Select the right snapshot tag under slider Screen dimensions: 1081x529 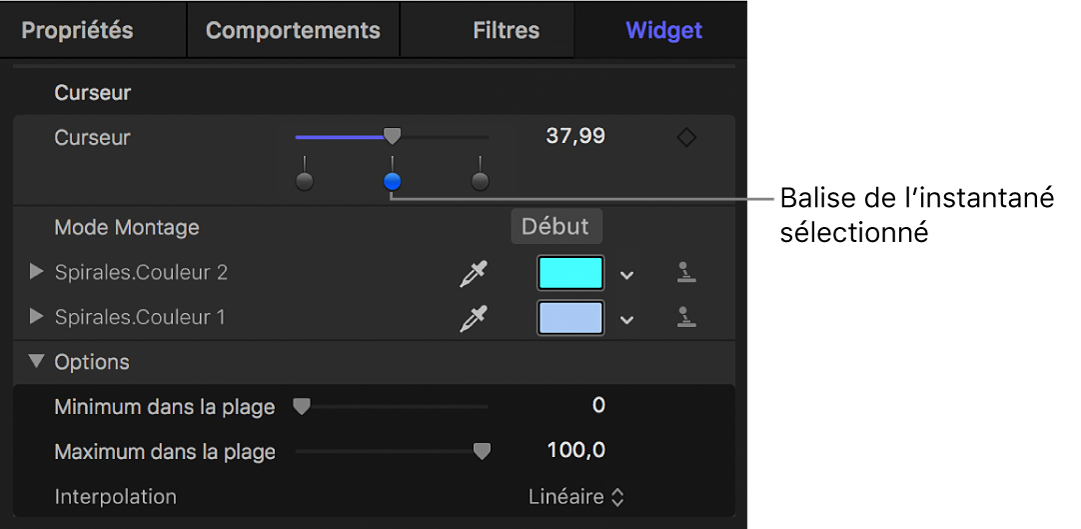(x=480, y=181)
